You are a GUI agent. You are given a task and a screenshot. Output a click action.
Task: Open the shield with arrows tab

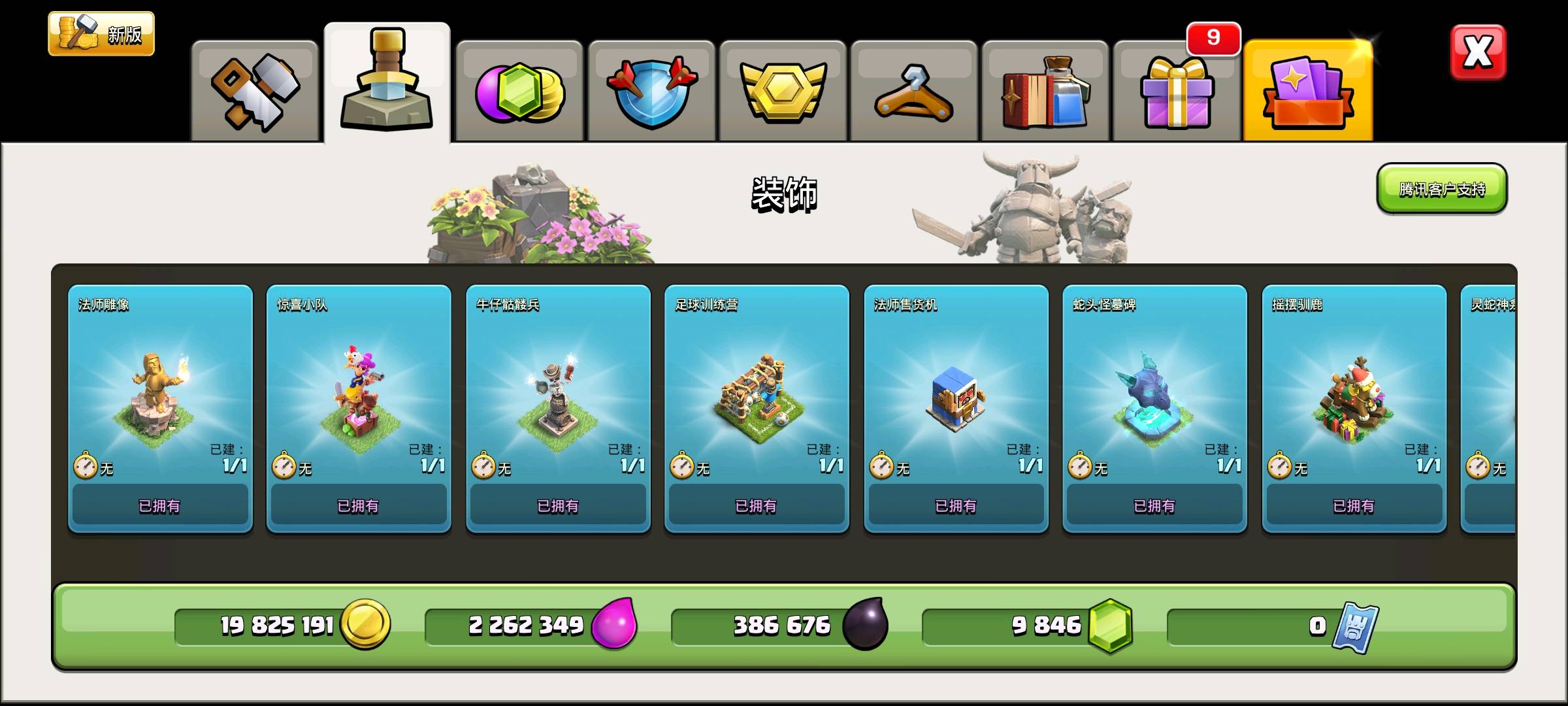651,91
